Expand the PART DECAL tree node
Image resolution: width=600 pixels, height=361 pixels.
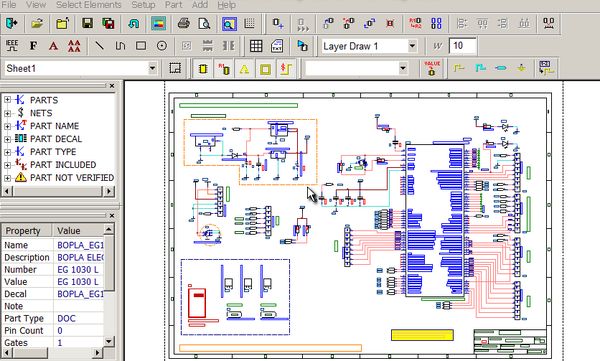pyautogui.click(x=7, y=139)
